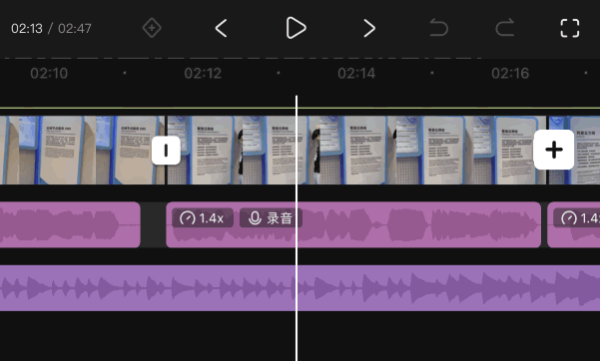Image resolution: width=600 pixels, height=361 pixels.
Task: Jump to previous frame arrow
Action: (221, 28)
